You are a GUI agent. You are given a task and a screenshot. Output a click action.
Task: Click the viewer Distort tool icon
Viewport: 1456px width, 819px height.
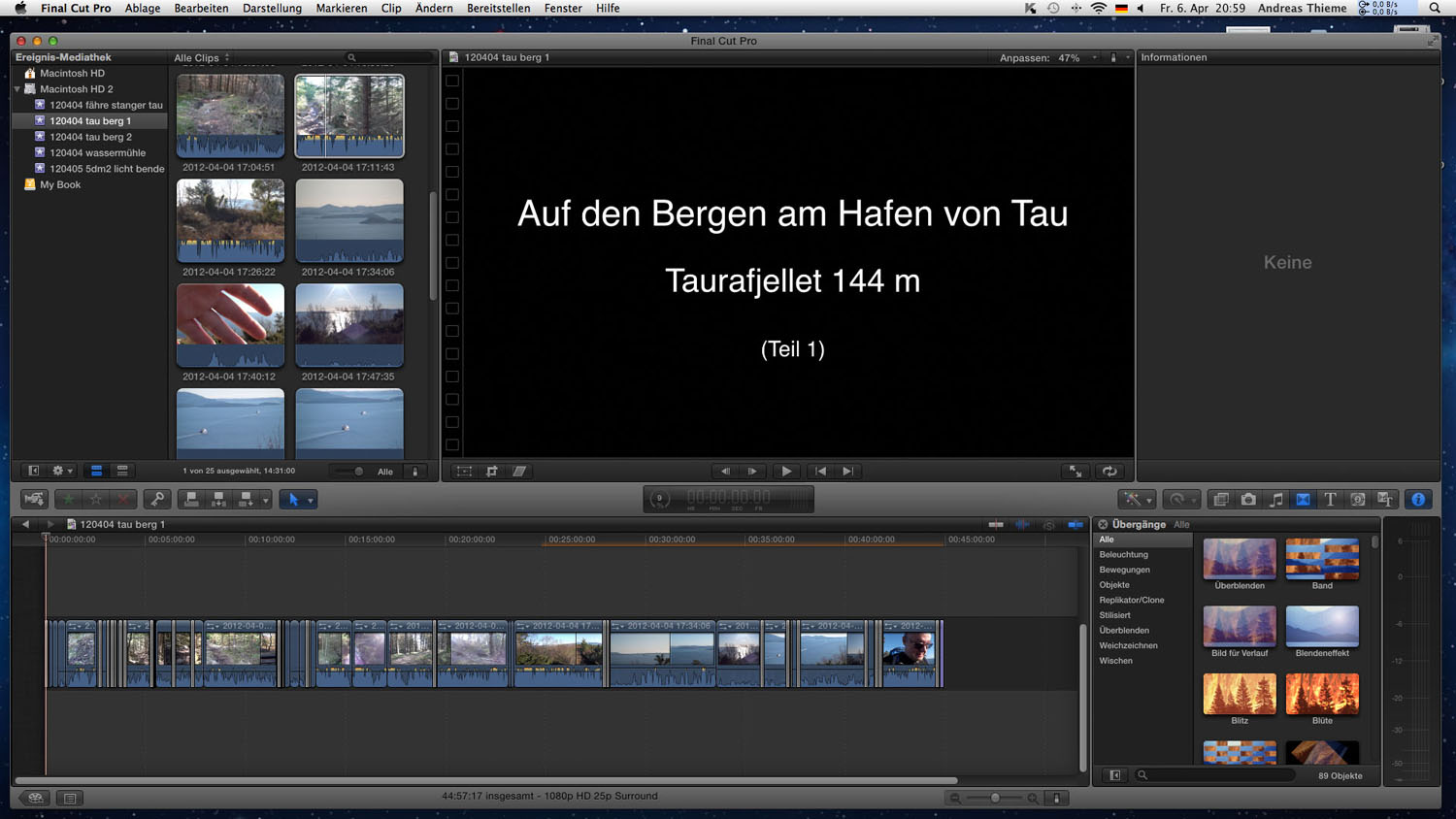pos(519,471)
